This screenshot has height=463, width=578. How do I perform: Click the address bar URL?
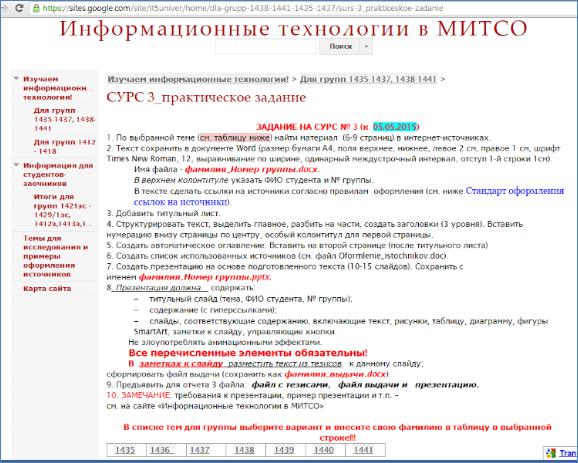point(243,8)
